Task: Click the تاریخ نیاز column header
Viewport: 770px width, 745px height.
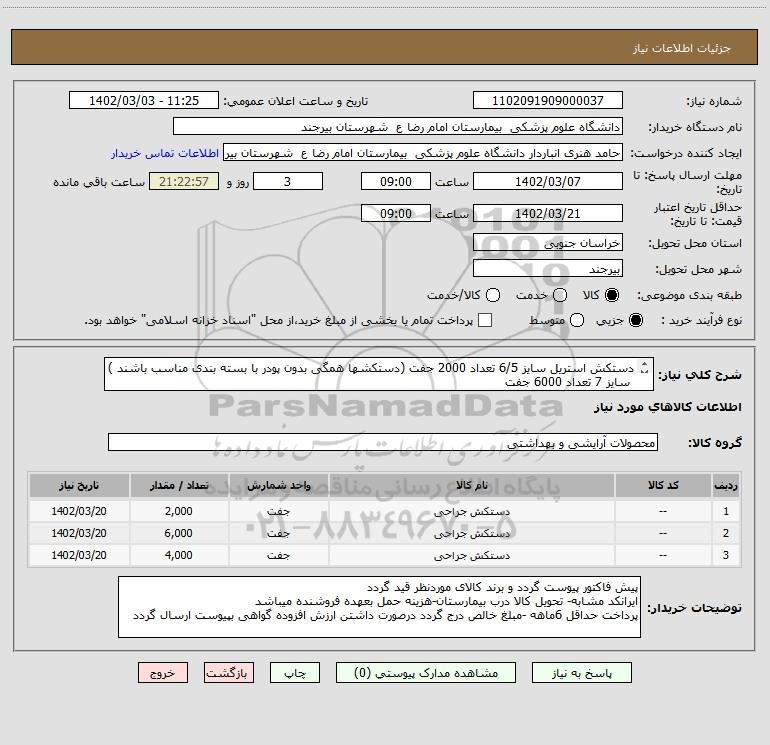Action: click(79, 486)
